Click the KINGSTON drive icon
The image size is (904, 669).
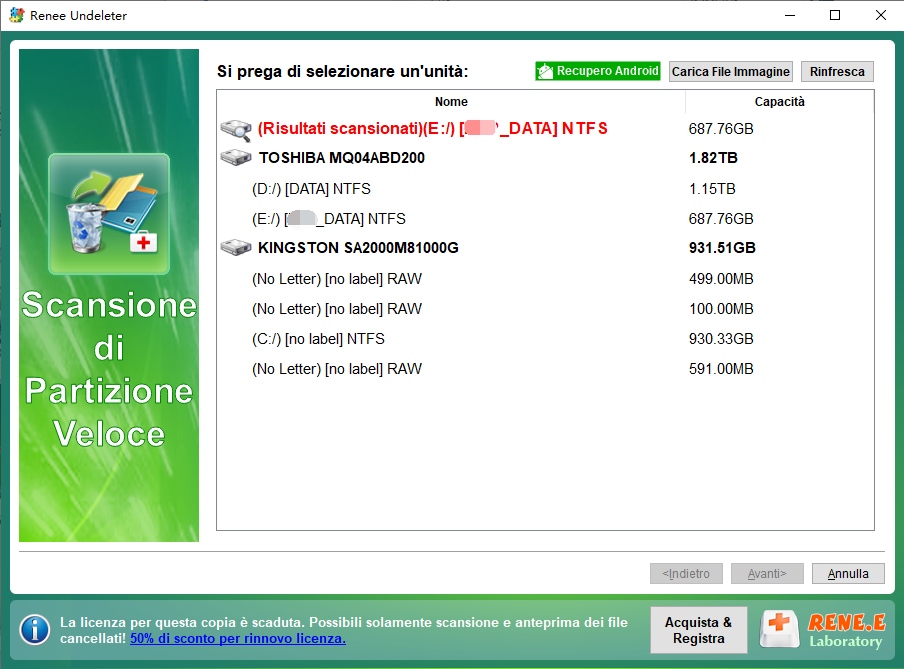tap(236, 247)
